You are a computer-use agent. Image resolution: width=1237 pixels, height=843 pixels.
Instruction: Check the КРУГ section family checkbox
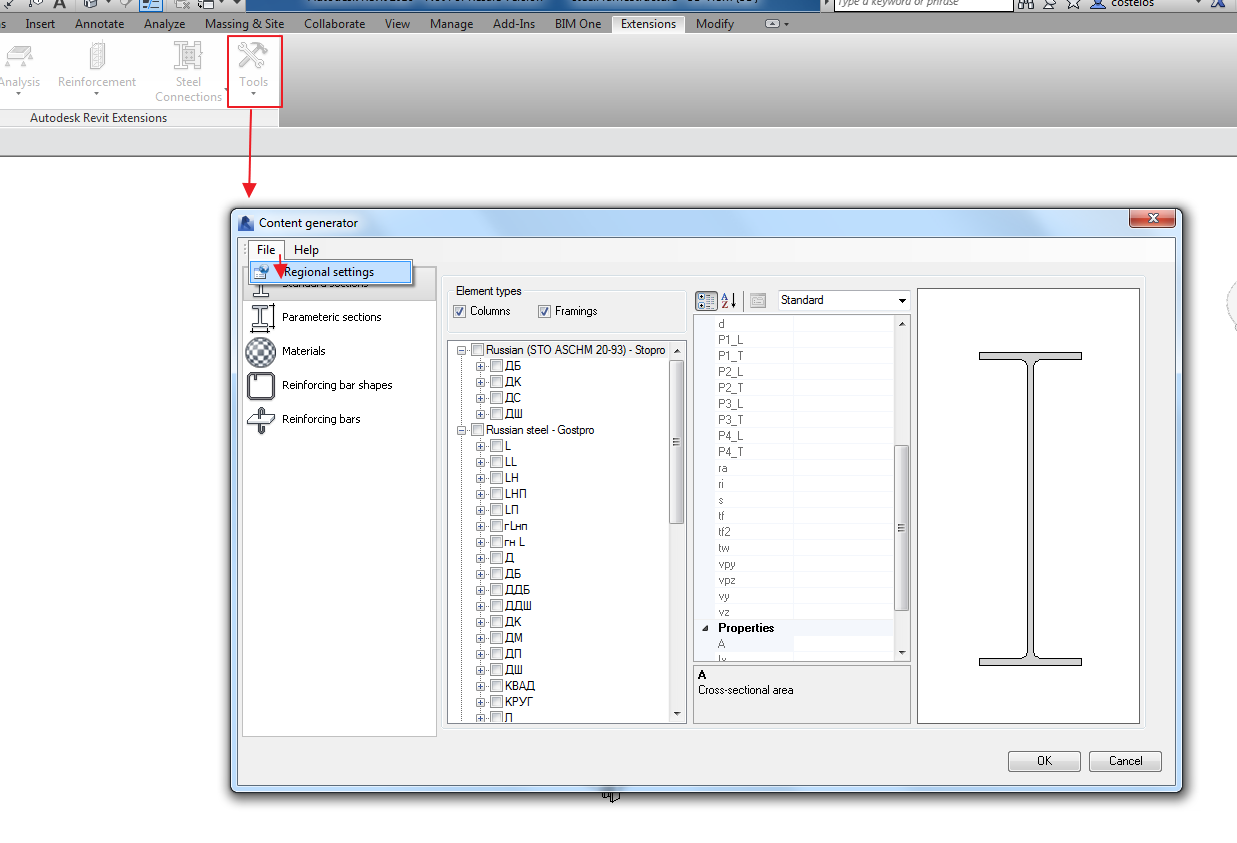[496, 702]
